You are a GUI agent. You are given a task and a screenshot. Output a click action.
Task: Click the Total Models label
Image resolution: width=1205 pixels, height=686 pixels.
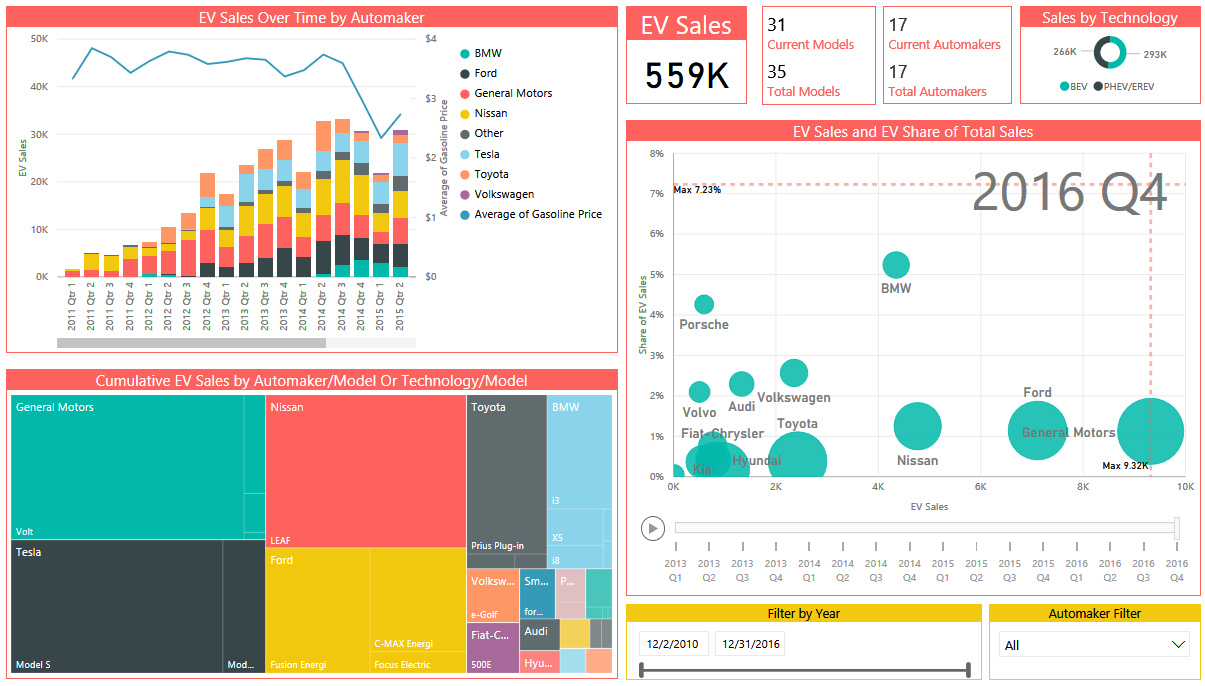(804, 91)
